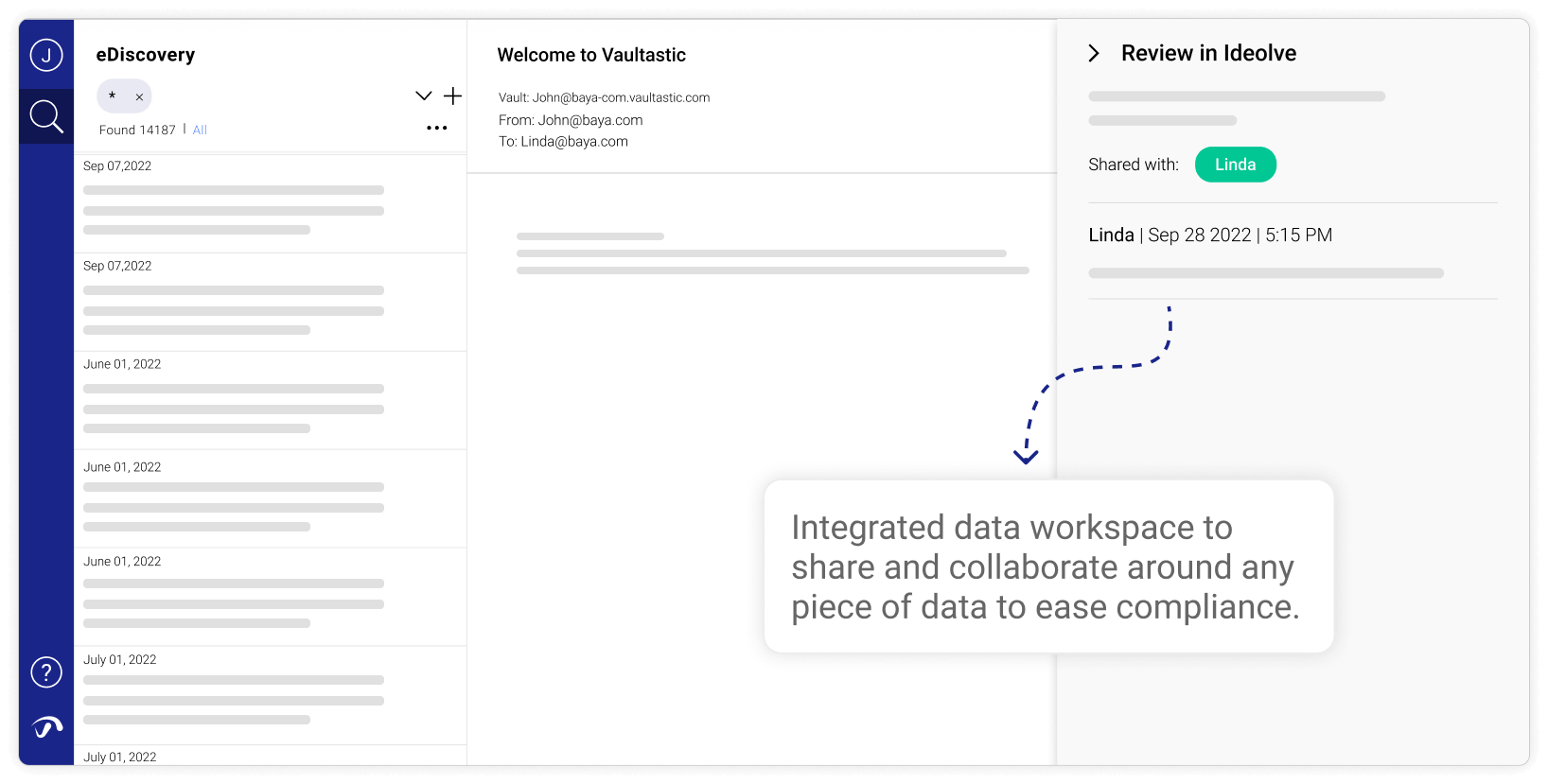Click the J profile avatar icon

click(45, 54)
